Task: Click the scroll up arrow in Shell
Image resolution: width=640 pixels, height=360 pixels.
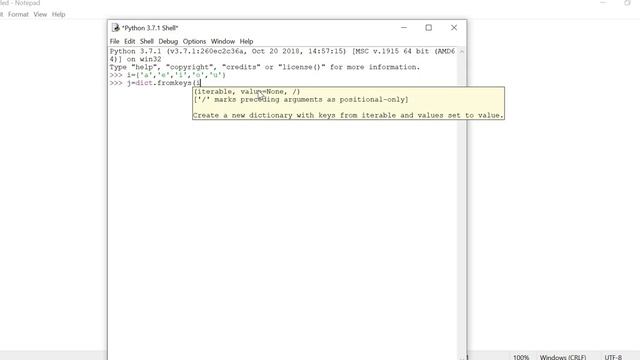Action: point(462,51)
